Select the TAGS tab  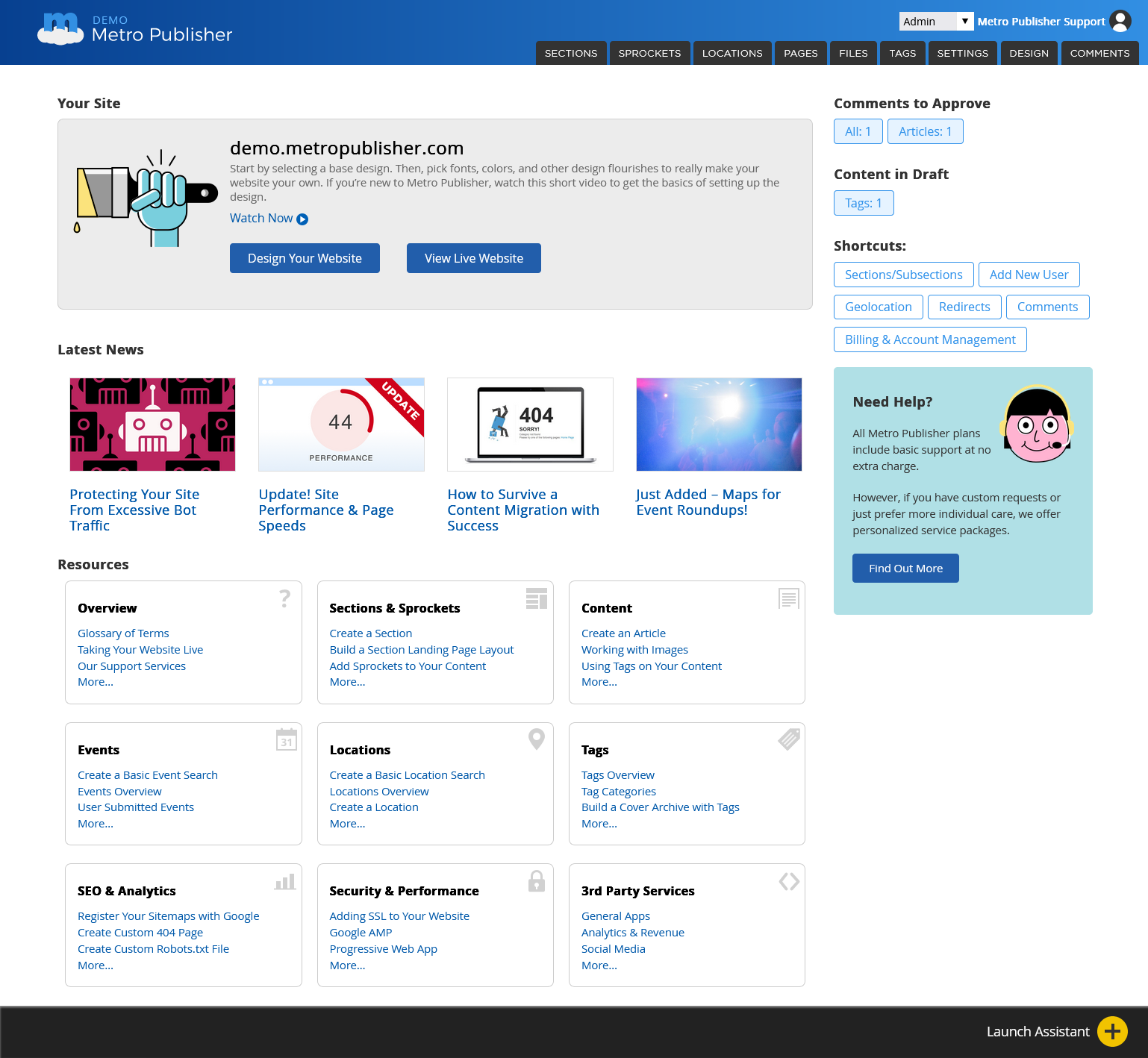(902, 53)
